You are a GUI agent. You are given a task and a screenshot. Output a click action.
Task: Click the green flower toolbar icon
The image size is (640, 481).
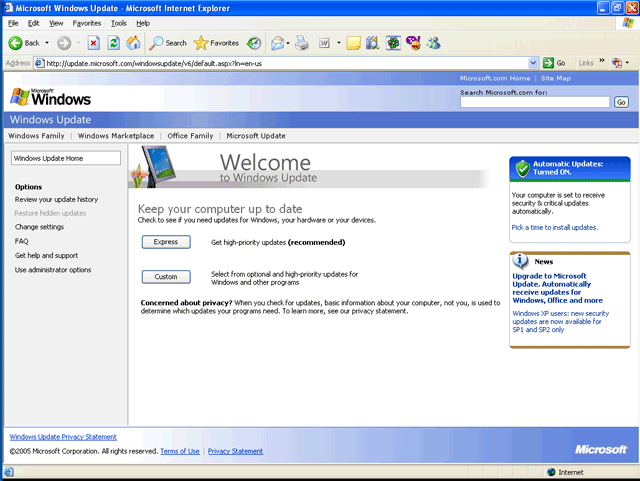[393, 43]
